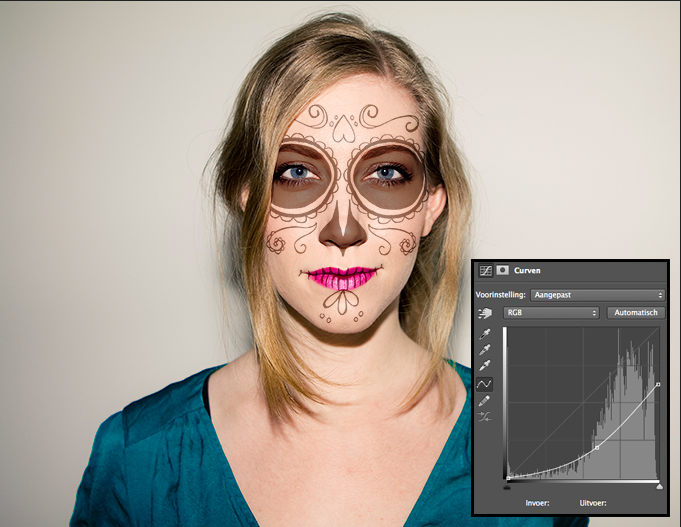The height and width of the screenshot is (527, 681).
Task: Select the gray point eyedropper
Action: (485, 350)
